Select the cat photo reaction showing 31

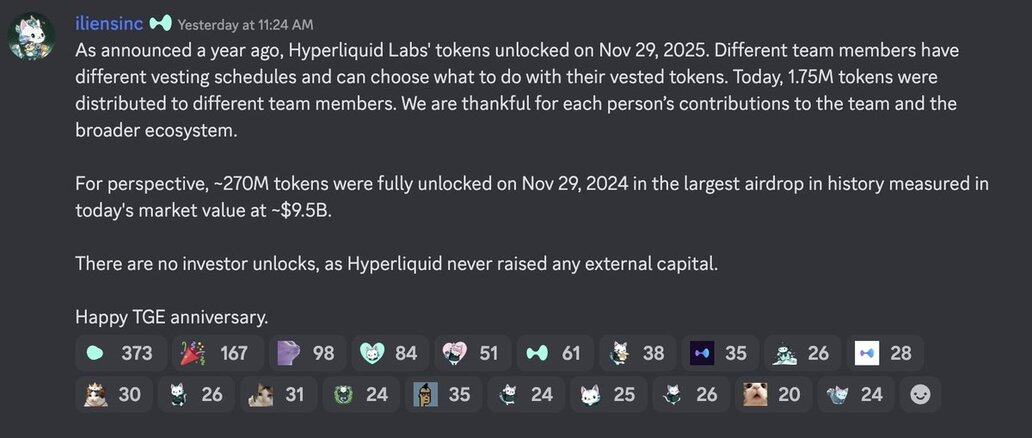(277, 394)
